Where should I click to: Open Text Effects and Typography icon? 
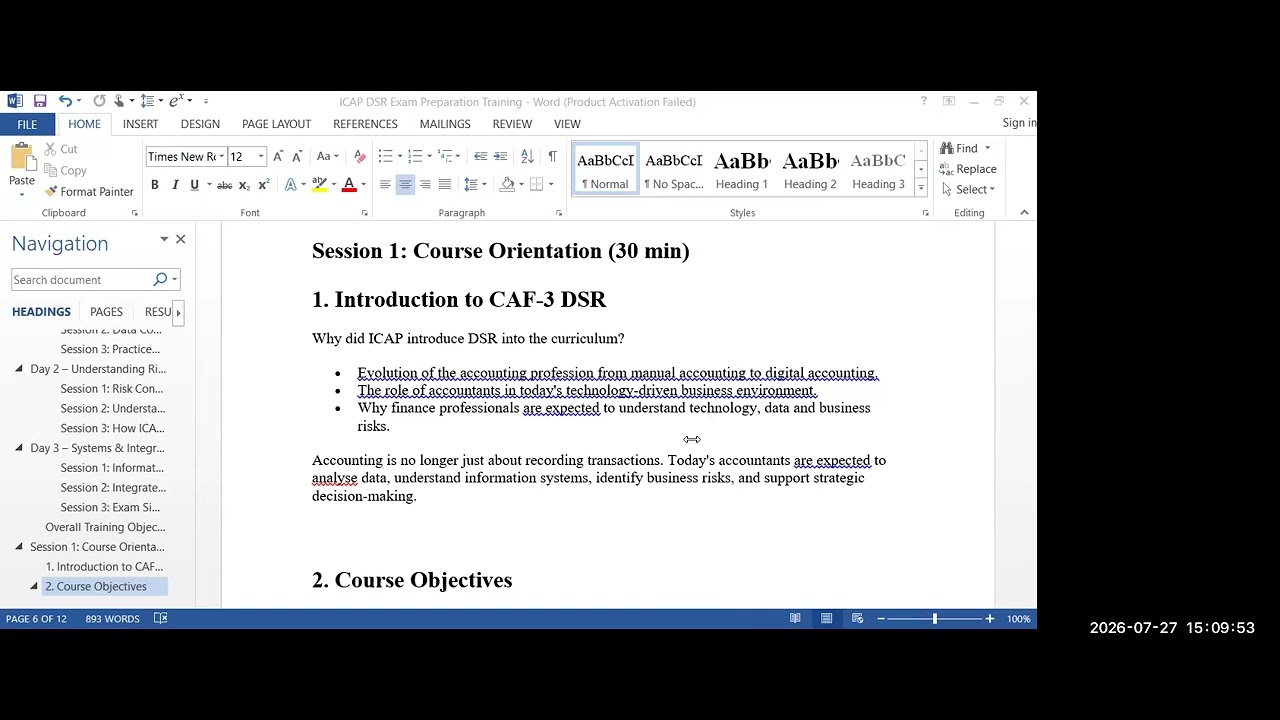(x=290, y=184)
